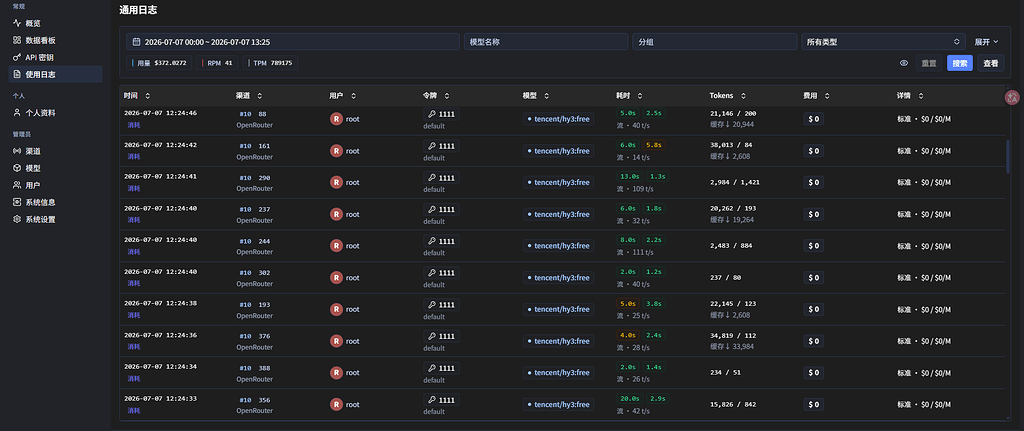Click 标准 · $0 / $0/M in 12:24:42 row
The height and width of the screenshot is (431, 1024).
(x=924, y=151)
